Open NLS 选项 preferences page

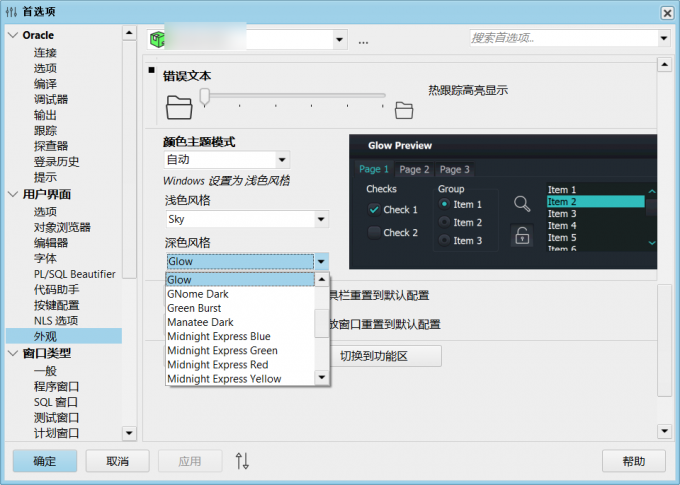pyautogui.click(x=56, y=321)
